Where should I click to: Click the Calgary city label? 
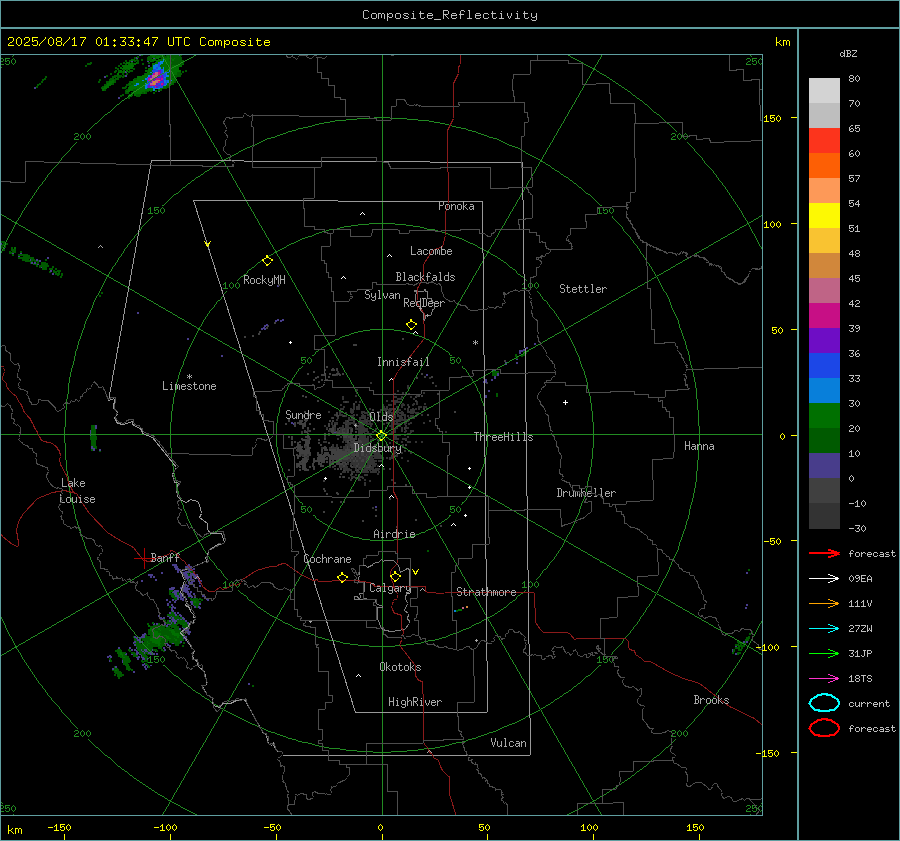[x=390, y=588]
